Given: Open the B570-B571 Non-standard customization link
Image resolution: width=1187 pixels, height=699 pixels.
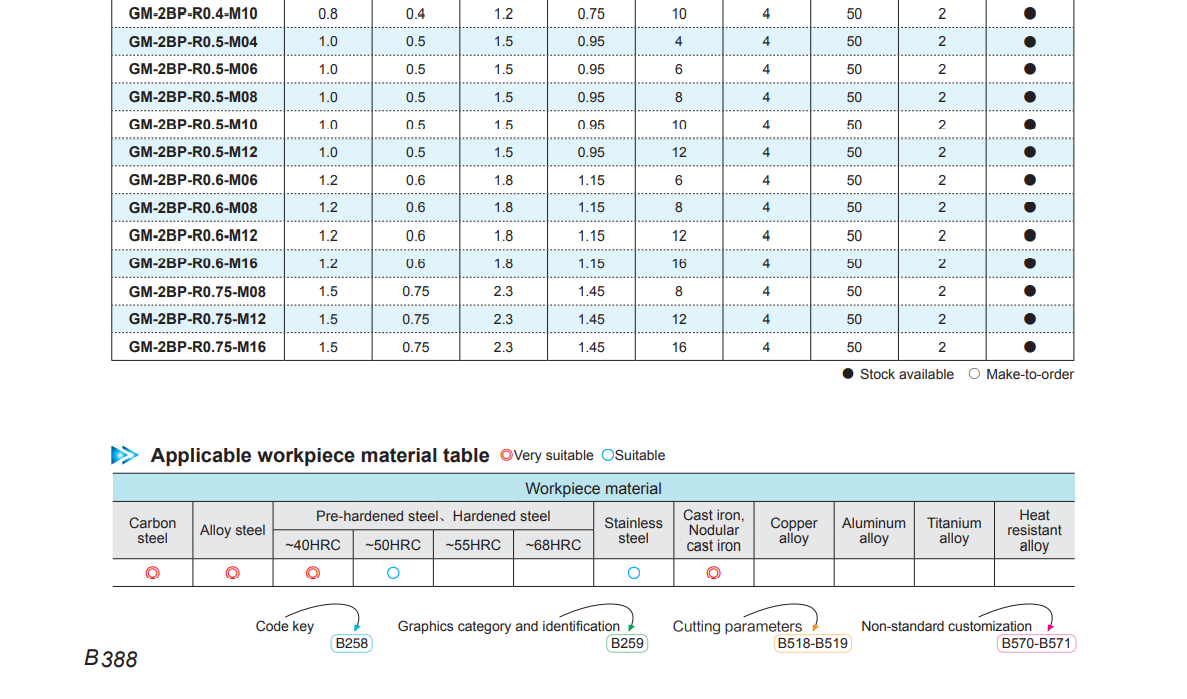Looking at the screenshot, I should point(1037,643).
